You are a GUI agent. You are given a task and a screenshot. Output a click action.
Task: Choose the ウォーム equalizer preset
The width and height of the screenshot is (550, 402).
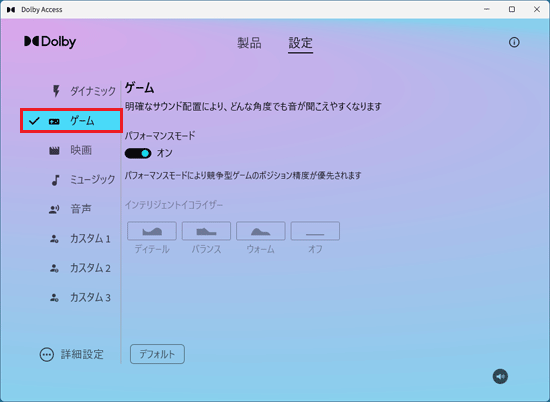261,231
